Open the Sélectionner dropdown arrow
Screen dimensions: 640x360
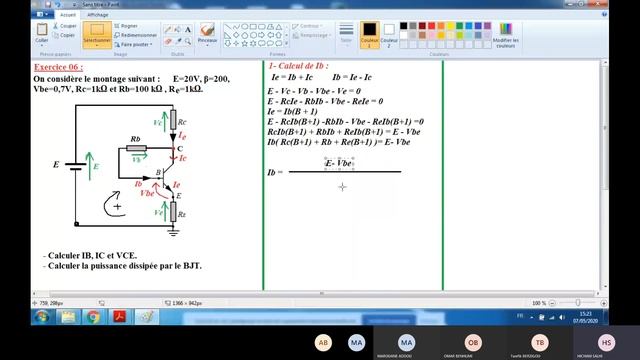97,45
